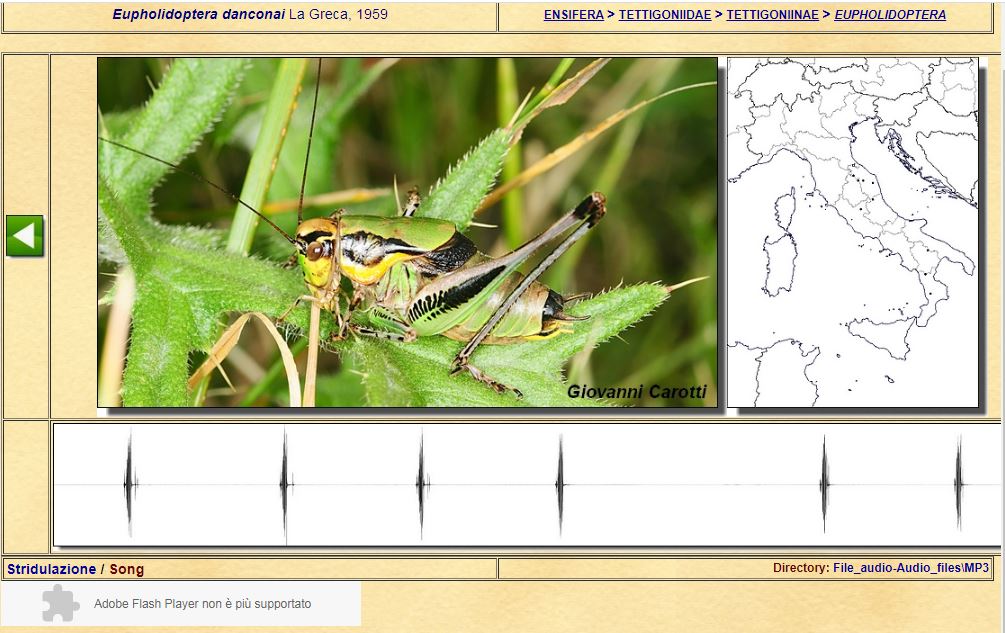This screenshot has width=1005, height=633.
Task: Click the La Greca, 1959 author text
Action: tap(338, 15)
